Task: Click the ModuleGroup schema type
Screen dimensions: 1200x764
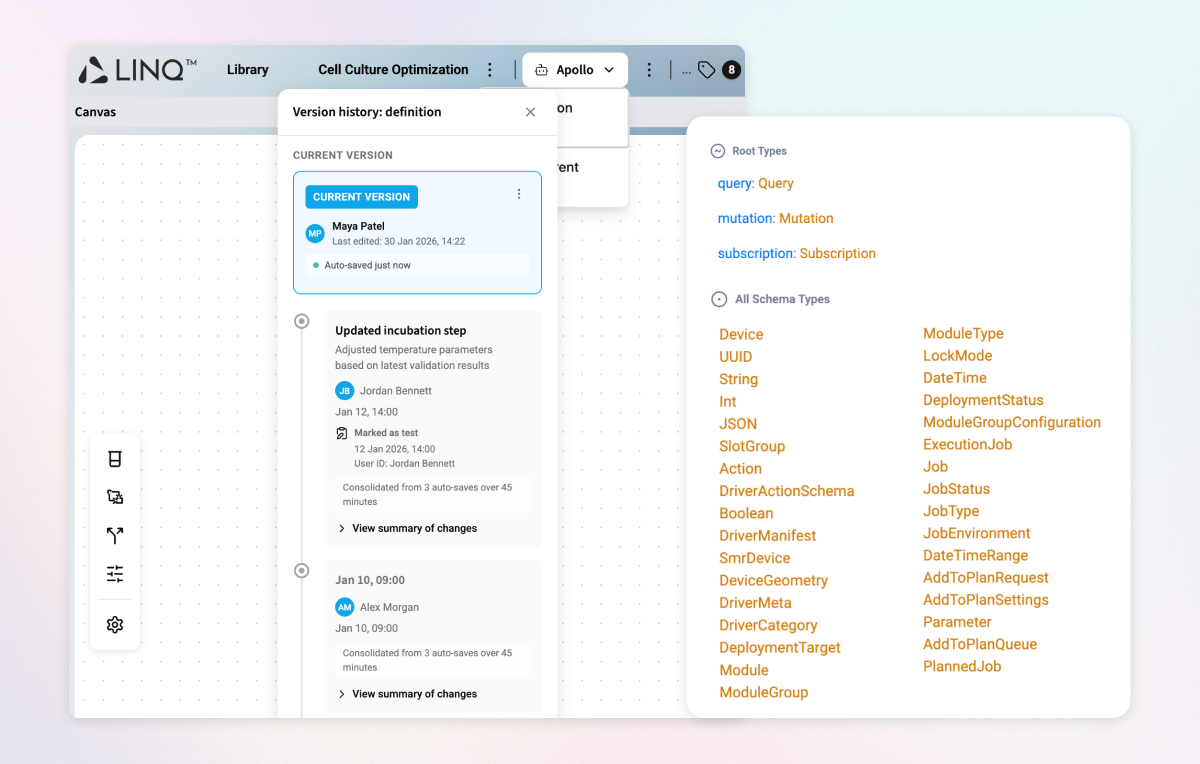Action: pyautogui.click(x=764, y=692)
